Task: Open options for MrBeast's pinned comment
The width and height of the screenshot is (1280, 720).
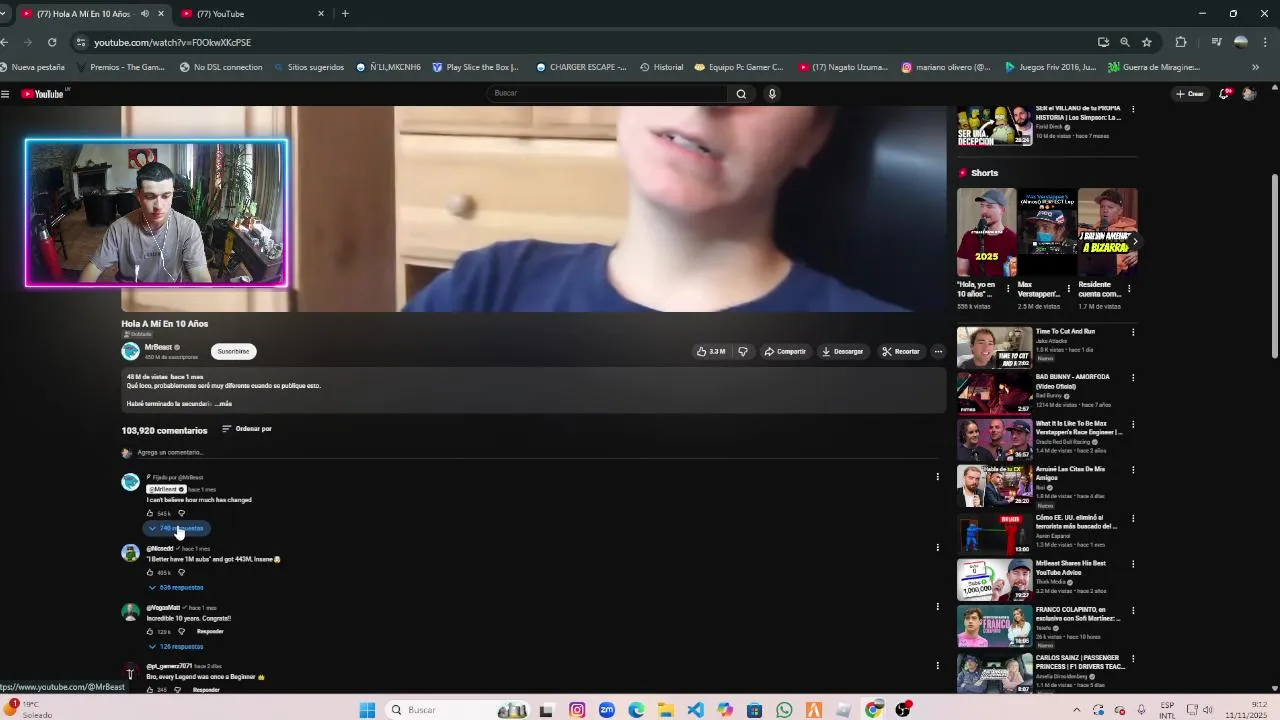Action: pyautogui.click(x=937, y=477)
